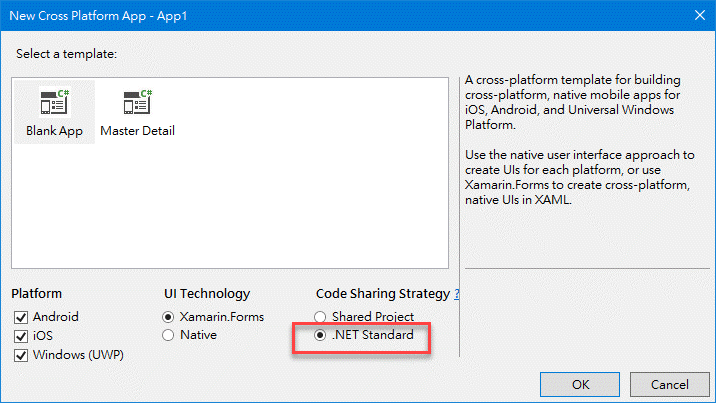This screenshot has height=403, width=716.
Task: Select the Native UI technology option
Action: tap(168, 335)
